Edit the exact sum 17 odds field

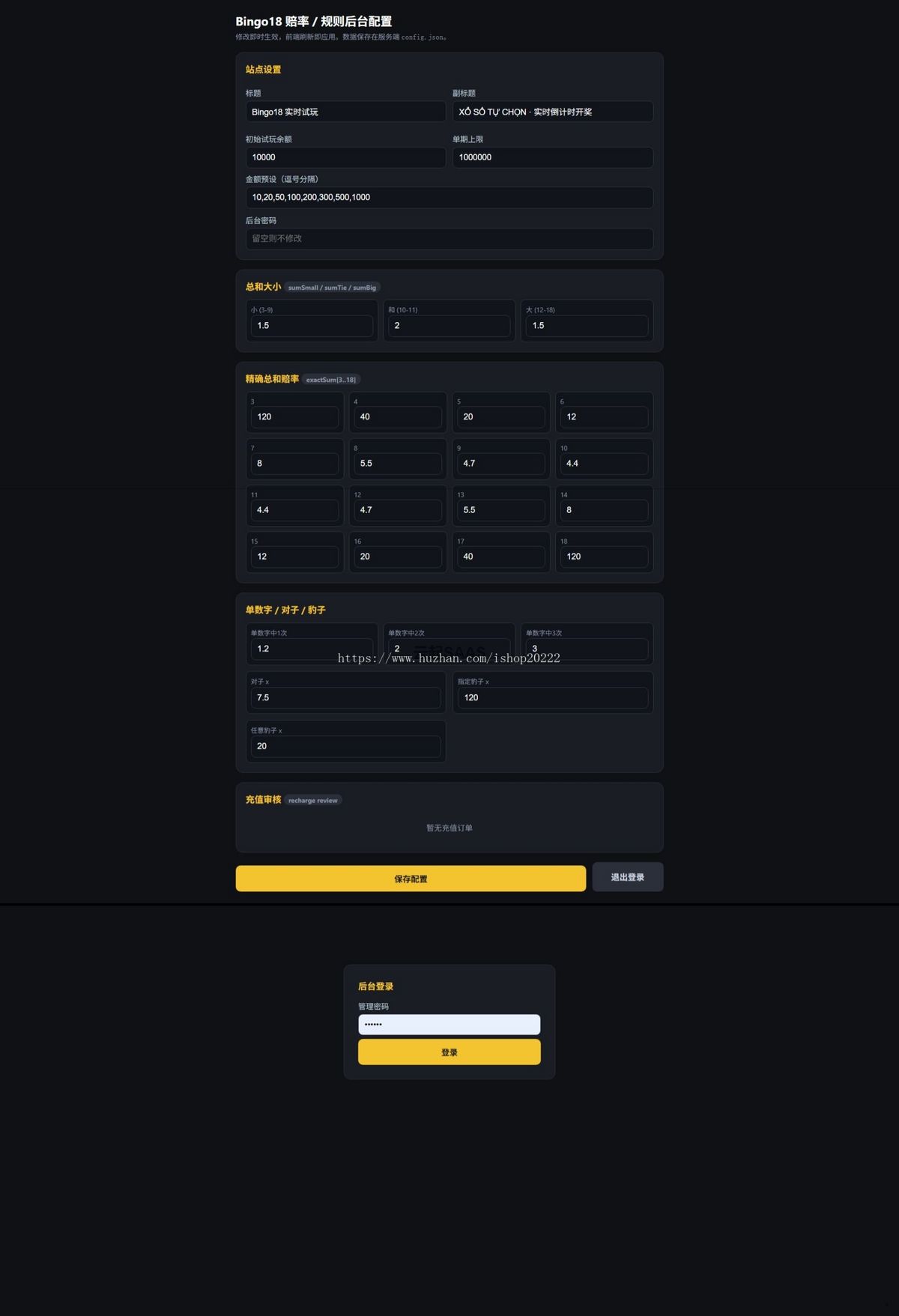pos(501,557)
